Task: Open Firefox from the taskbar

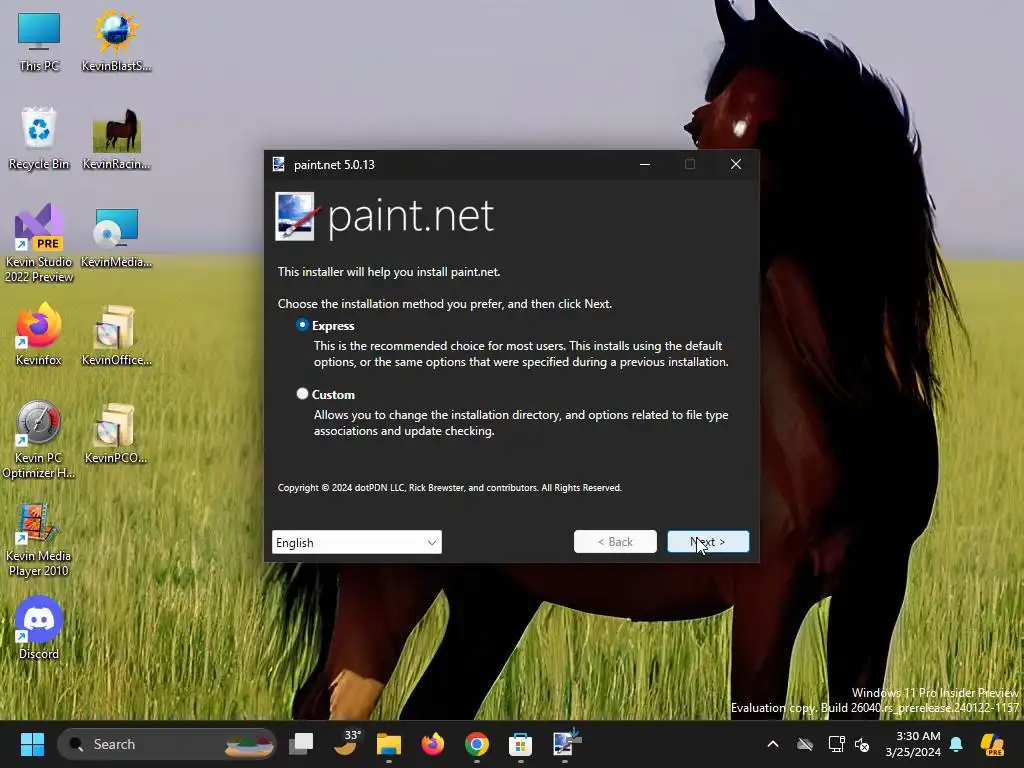Action: (x=433, y=743)
